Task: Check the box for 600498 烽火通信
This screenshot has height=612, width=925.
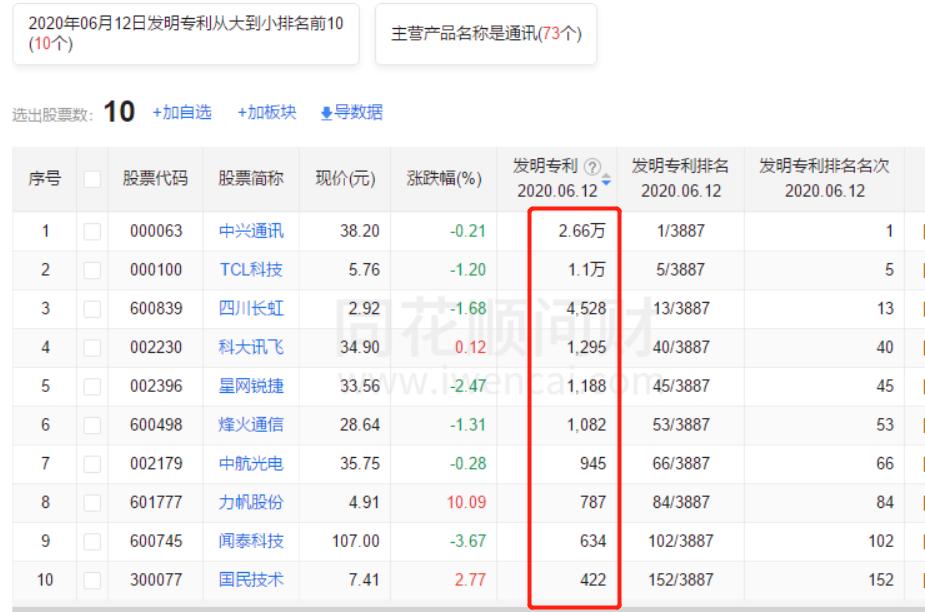Action: pos(92,425)
